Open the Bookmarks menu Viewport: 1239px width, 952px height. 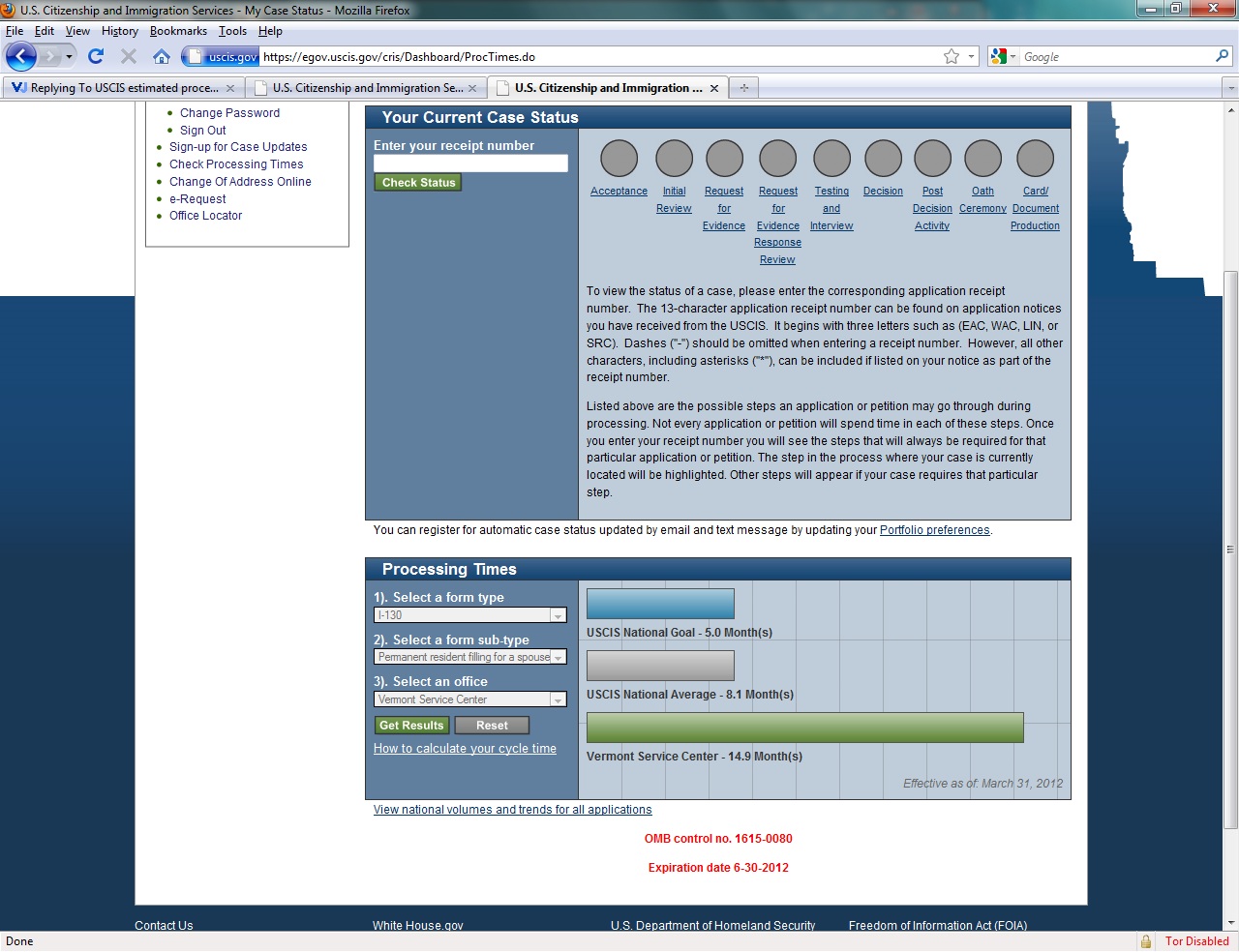point(178,31)
